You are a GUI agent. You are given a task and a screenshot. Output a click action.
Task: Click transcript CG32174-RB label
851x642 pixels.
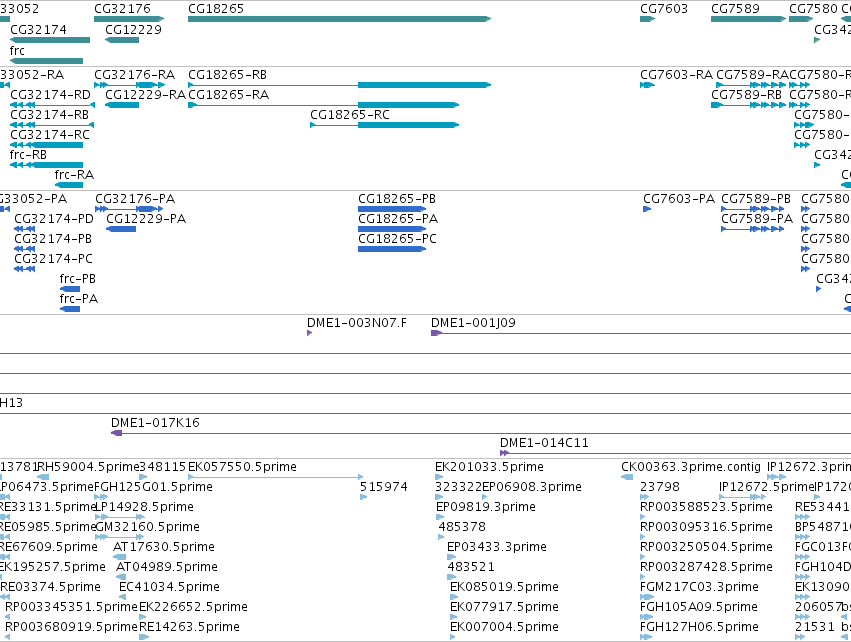pyautogui.click(x=49, y=115)
